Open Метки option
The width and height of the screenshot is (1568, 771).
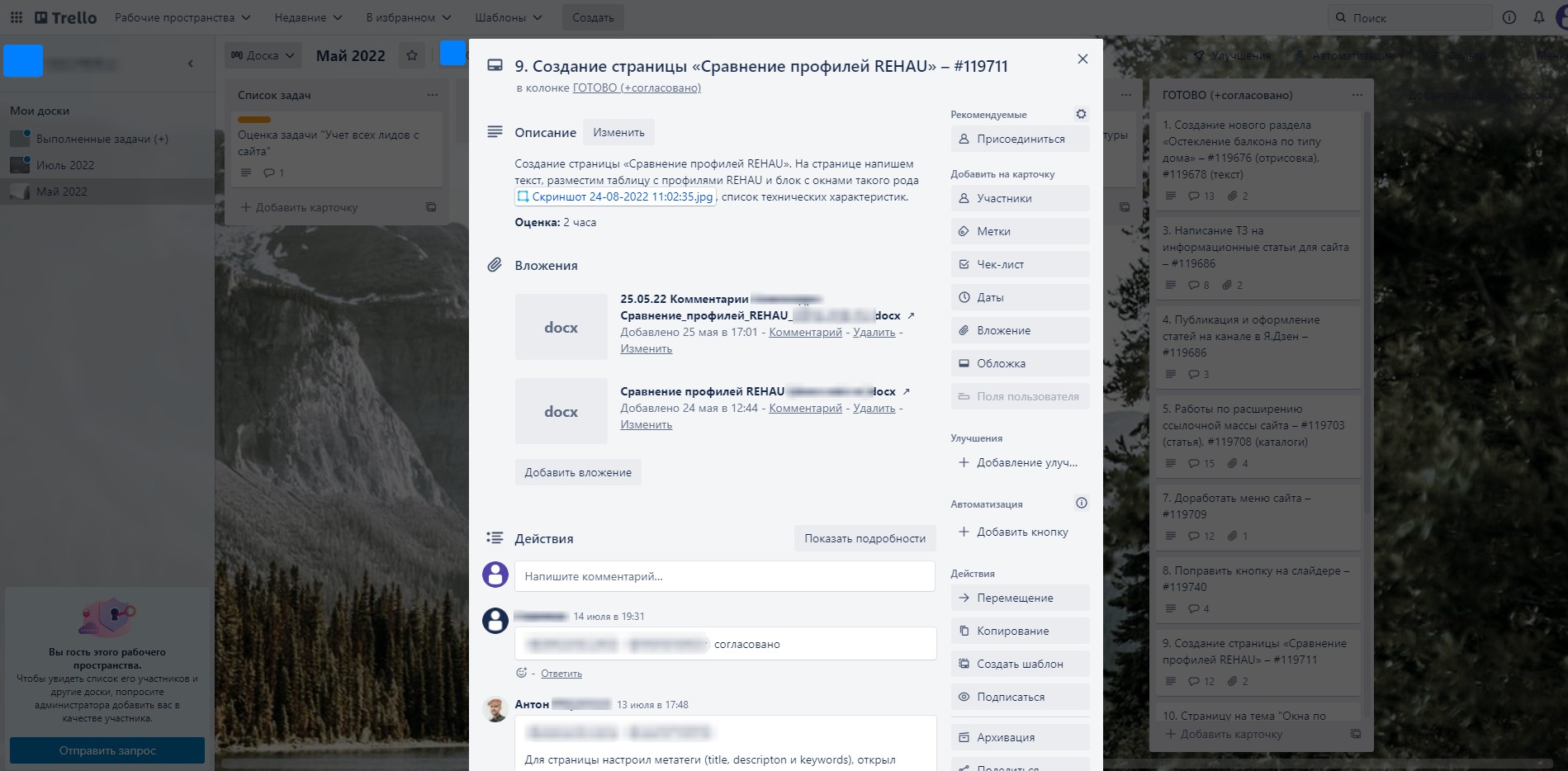[x=1020, y=231]
